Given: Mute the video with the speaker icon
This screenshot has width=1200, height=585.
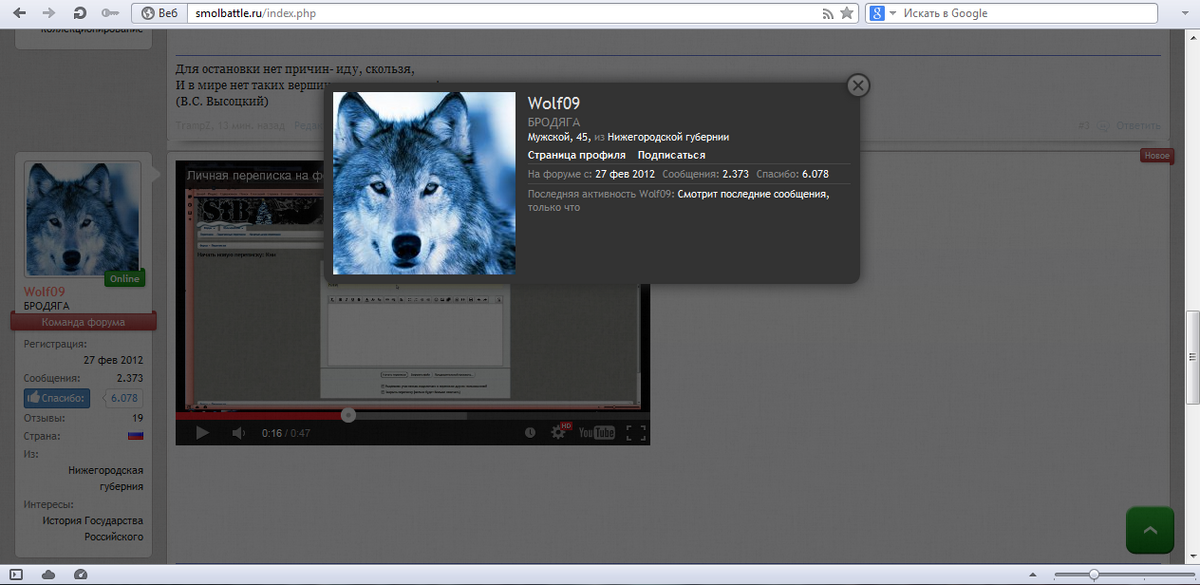Looking at the screenshot, I should coord(239,433).
